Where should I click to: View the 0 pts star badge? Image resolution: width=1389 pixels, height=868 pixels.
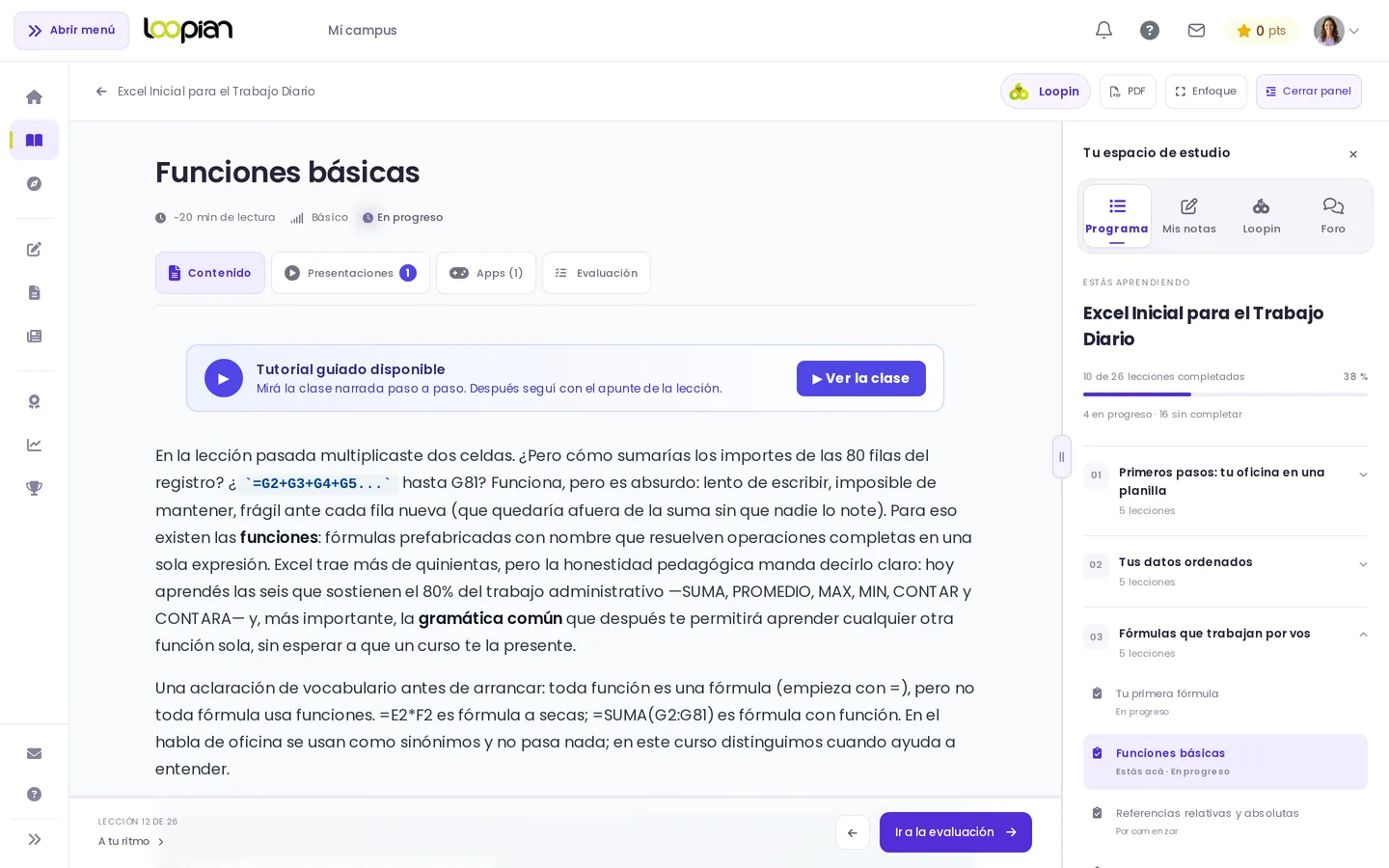[x=1261, y=31]
